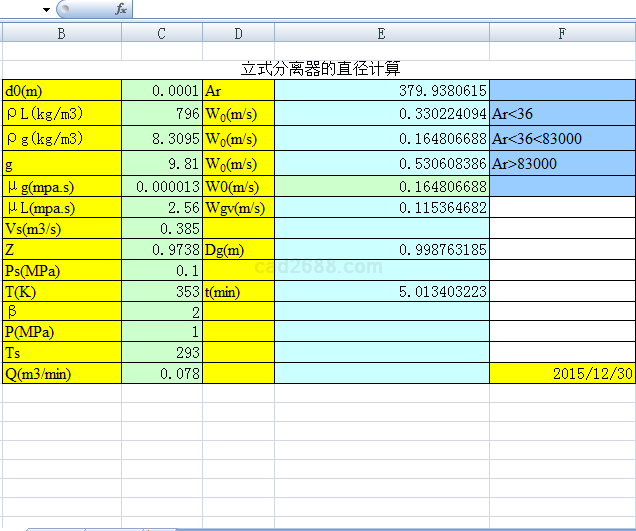The width and height of the screenshot is (636, 531).
Task: Select the Wgv(m/s) value 0.115364682
Action: point(382,208)
